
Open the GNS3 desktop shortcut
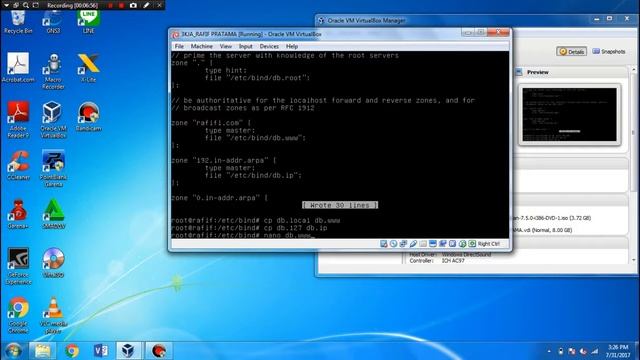click(x=53, y=22)
